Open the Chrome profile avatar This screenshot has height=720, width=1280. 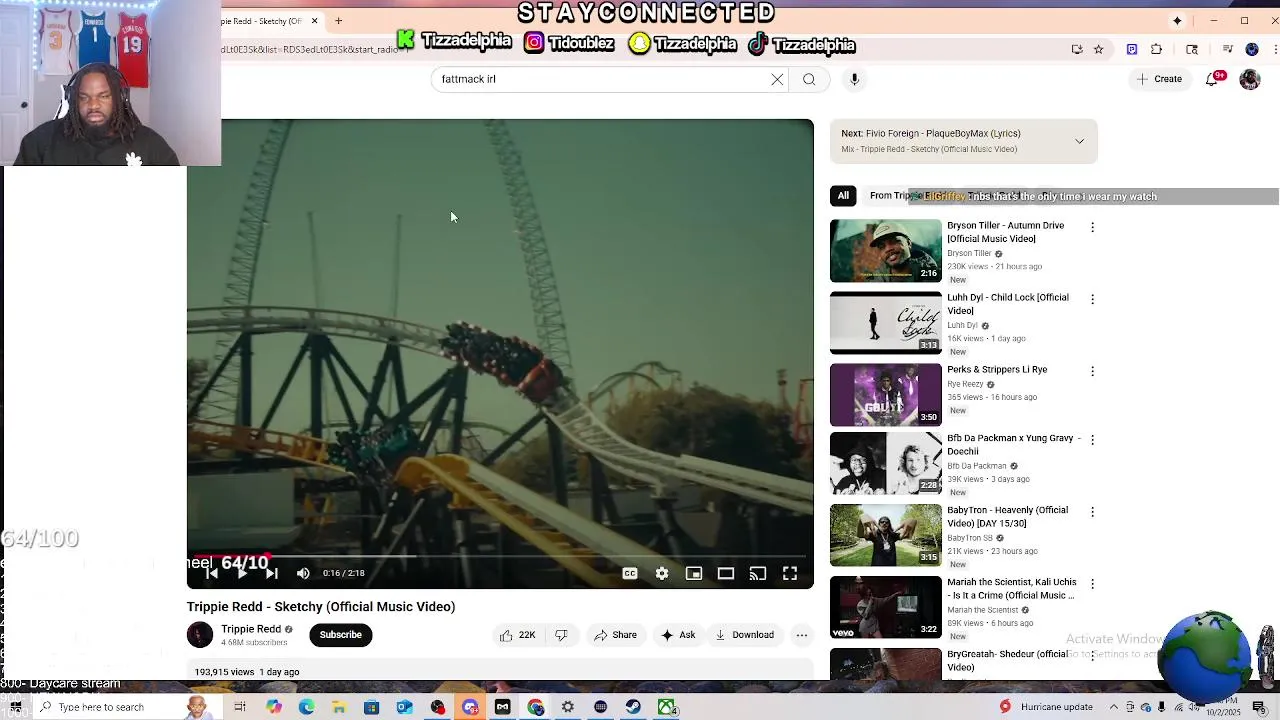point(1252,49)
